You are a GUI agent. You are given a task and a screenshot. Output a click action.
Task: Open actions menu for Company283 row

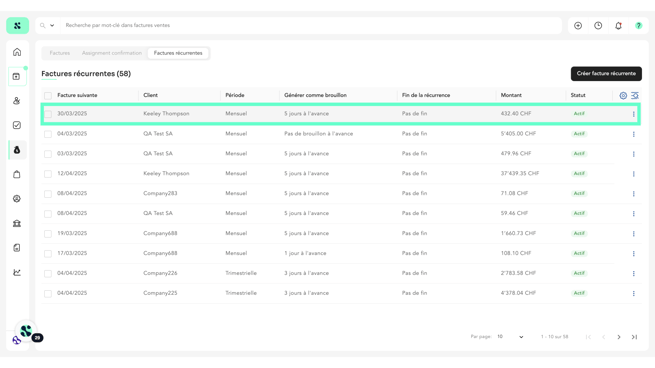[633, 194]
